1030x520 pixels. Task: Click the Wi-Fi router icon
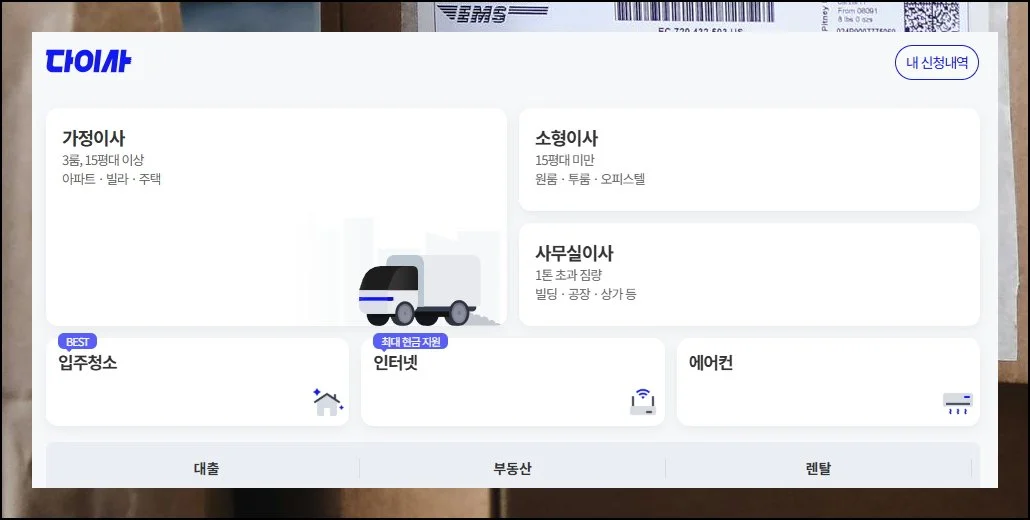pyautogui.click(x=642, y=402)
